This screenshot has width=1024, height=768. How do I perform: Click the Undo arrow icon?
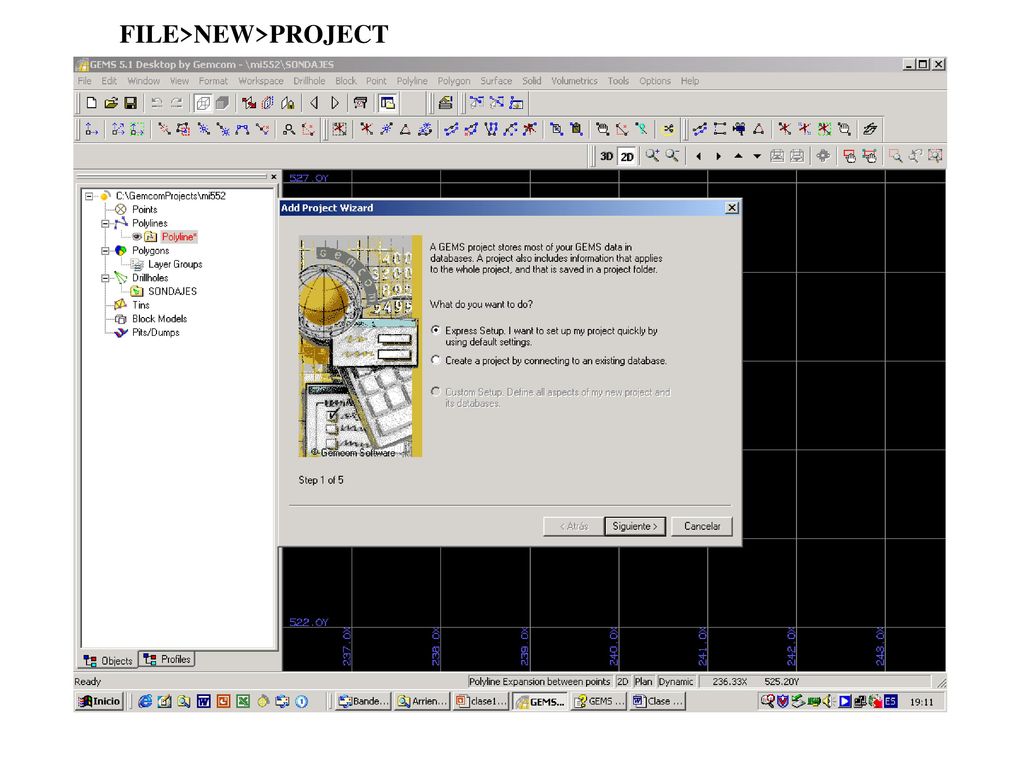pos(157,103)
